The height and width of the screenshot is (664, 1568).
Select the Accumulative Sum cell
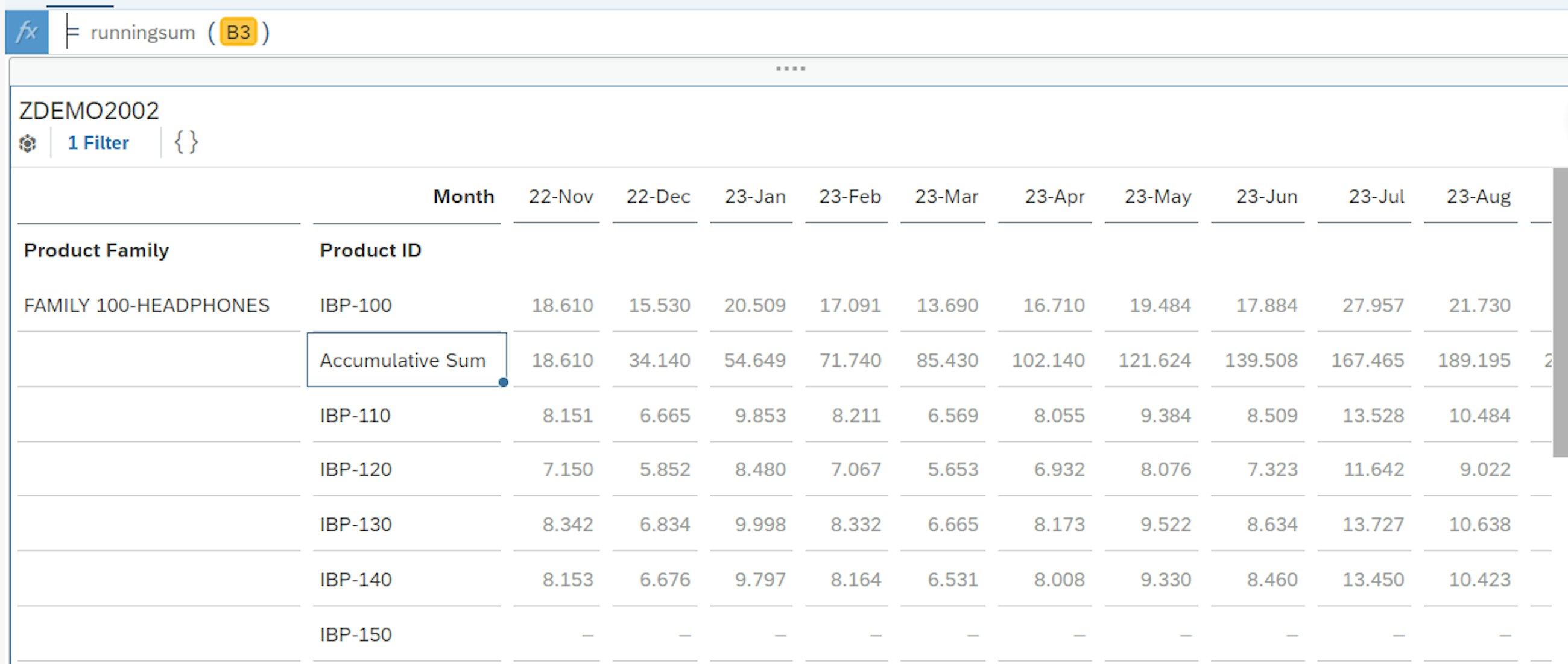coord(403,359)
